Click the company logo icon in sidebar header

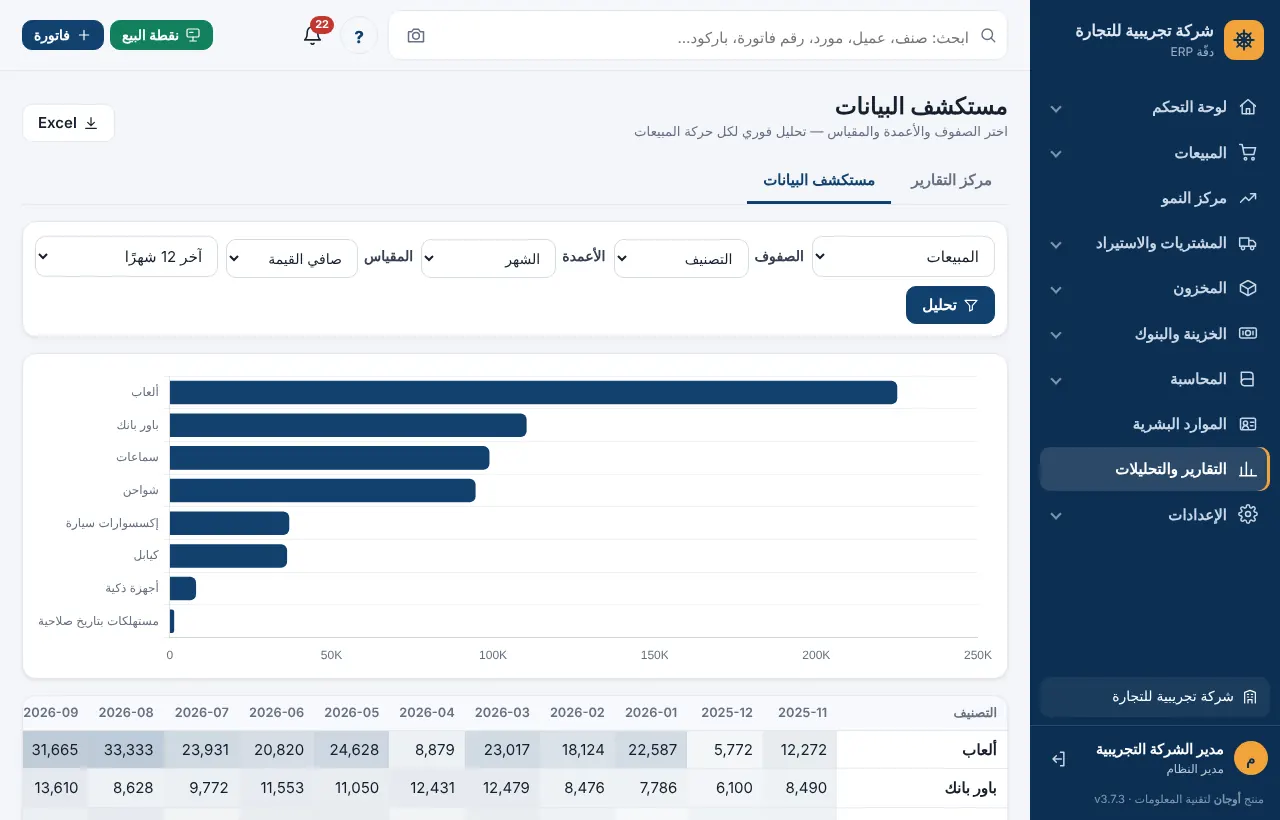pos(1244,40)
